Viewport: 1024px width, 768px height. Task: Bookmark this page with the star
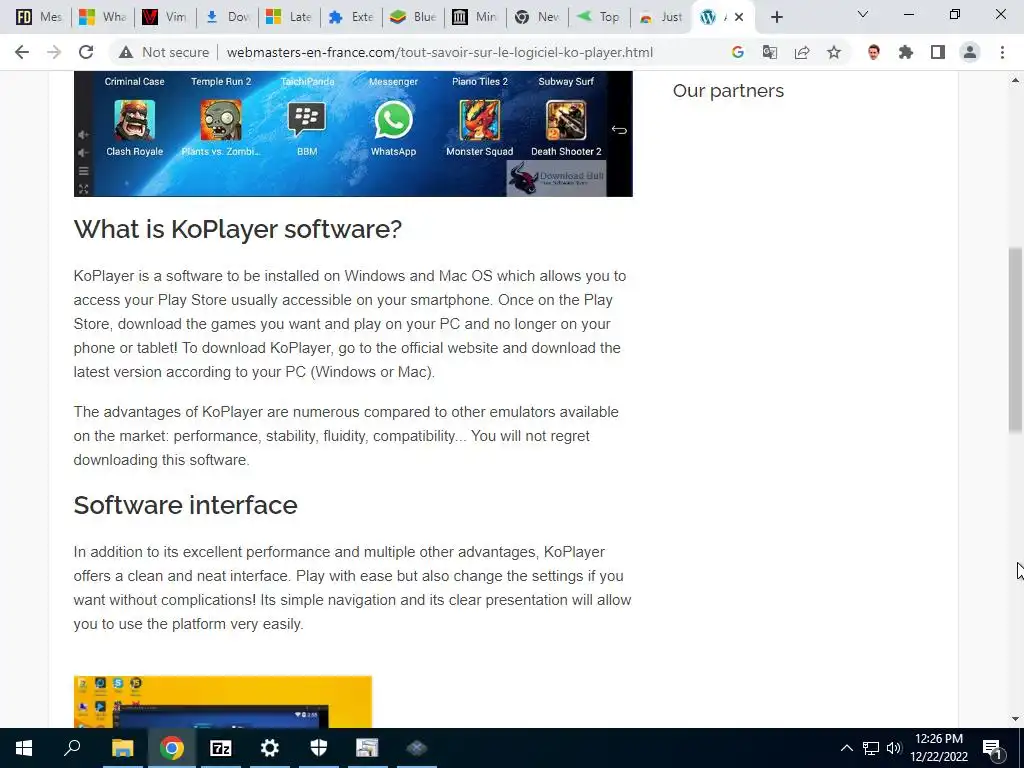click(x=834, y=52)
